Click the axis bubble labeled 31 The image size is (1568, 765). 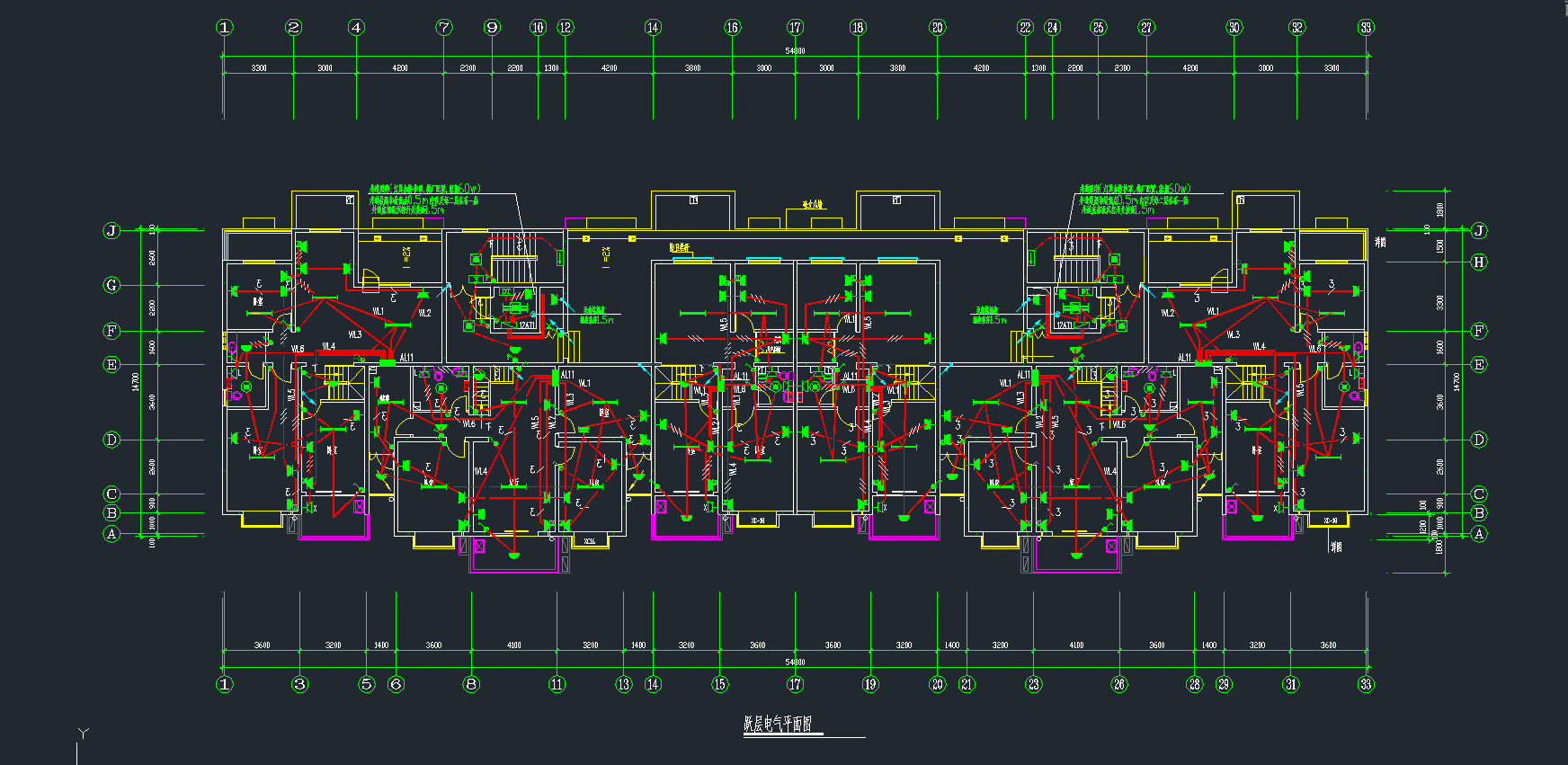pyautogui.click(x=1290, y=684)
